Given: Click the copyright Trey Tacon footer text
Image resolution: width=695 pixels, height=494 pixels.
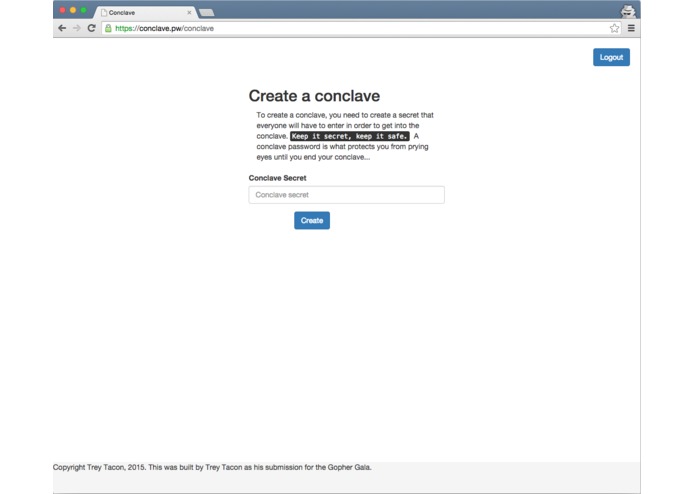Looking at the screenshot, I should coord(212,467).
